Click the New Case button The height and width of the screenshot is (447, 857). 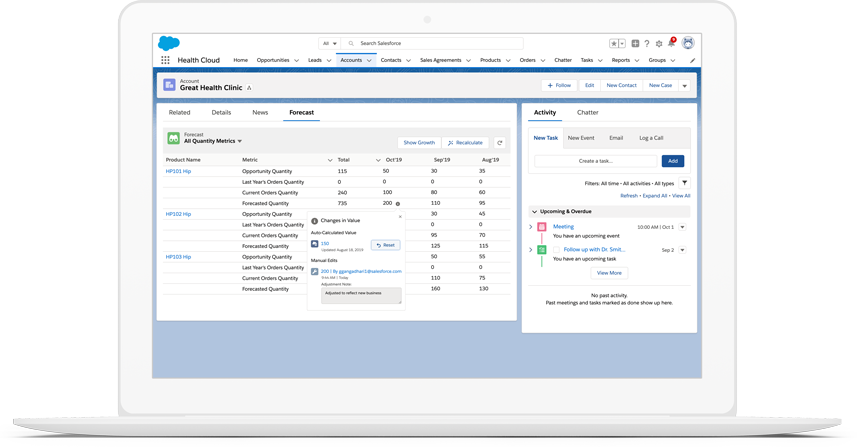(660, 85)
